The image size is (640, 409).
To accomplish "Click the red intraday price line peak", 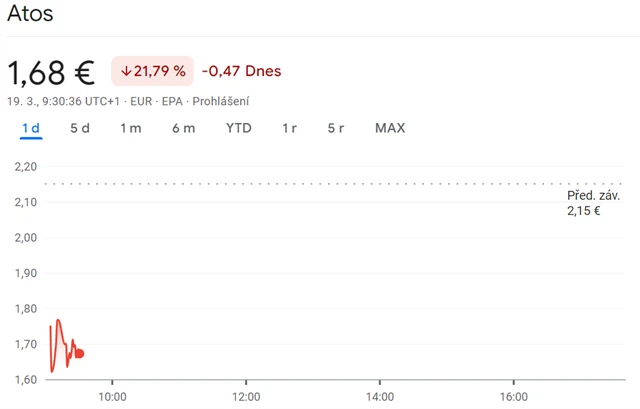I will (58, 320).
